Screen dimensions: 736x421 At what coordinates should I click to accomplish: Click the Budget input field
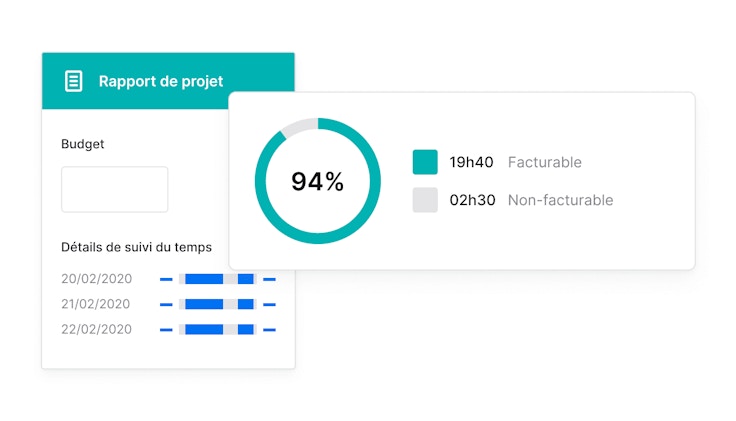(x=114, y=189)
